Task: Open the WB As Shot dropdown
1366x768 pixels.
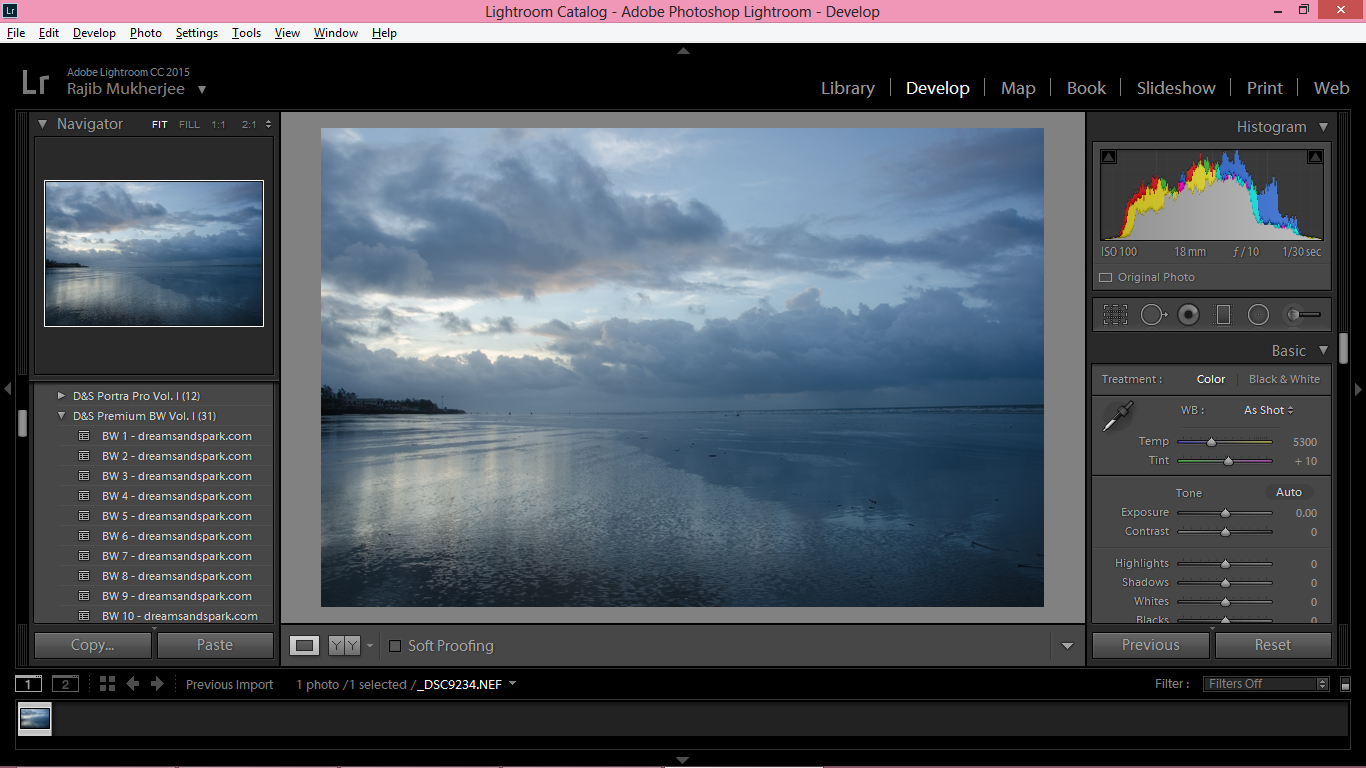Action: pyautogui.click(x=1267, y=410)
